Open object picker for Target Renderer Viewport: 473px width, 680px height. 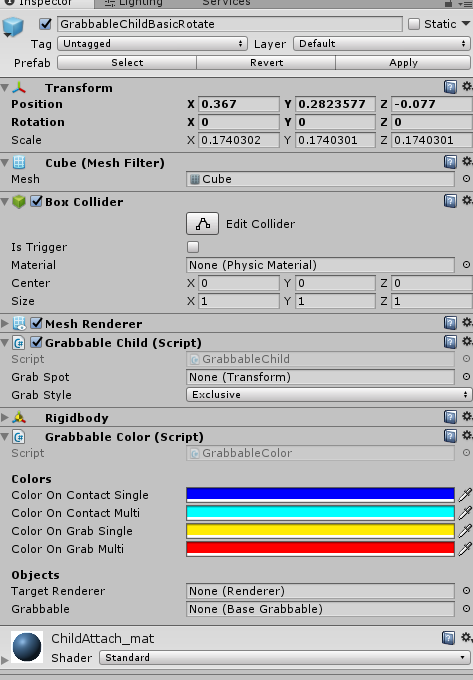point(466,591)
